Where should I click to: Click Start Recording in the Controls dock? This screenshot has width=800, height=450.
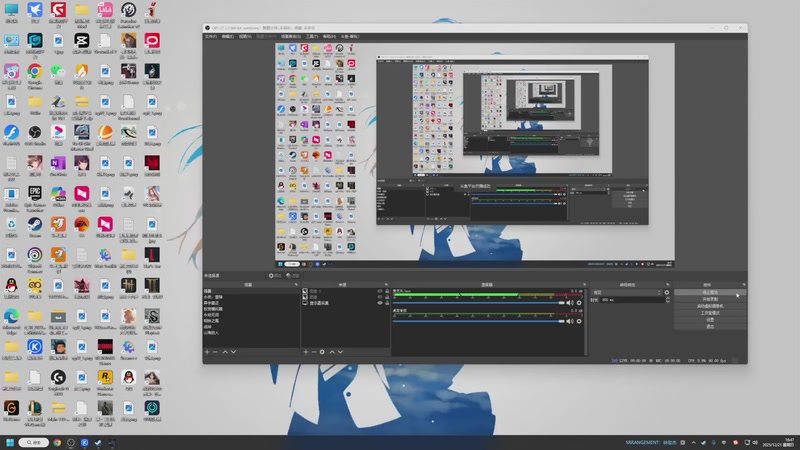[x=710, y=299]
